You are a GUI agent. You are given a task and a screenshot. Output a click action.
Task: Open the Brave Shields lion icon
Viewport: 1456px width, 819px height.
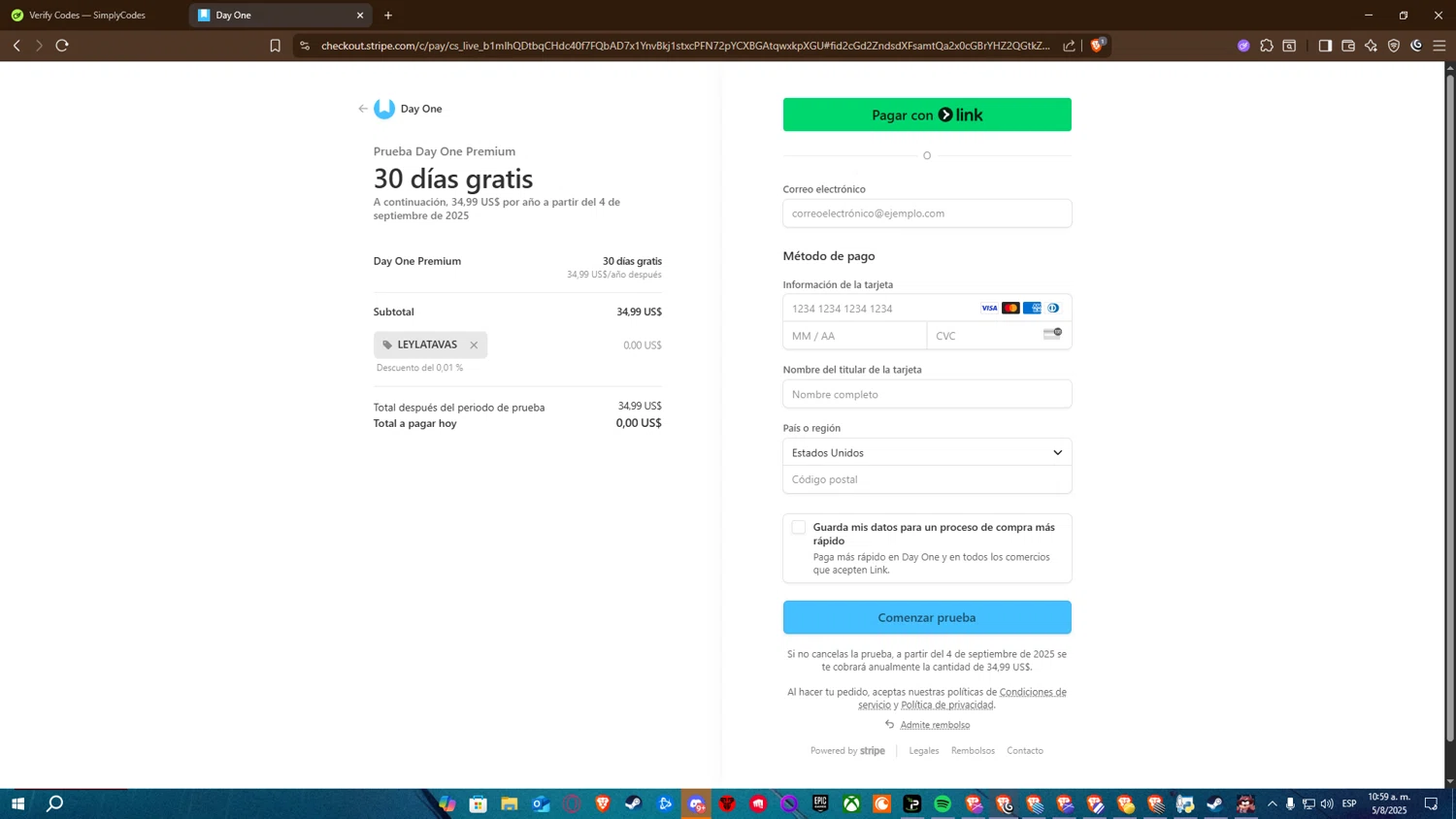point(1098,45)
